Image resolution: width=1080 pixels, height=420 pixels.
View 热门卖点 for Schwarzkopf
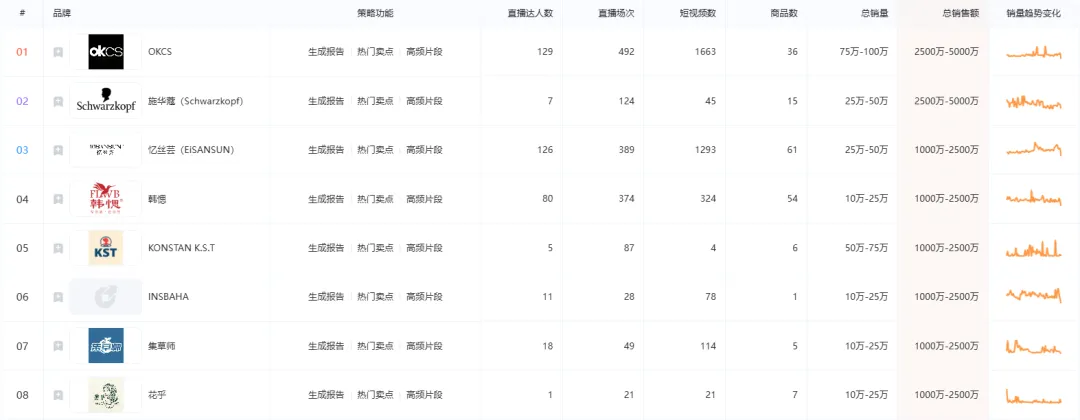tap(375, 101)
